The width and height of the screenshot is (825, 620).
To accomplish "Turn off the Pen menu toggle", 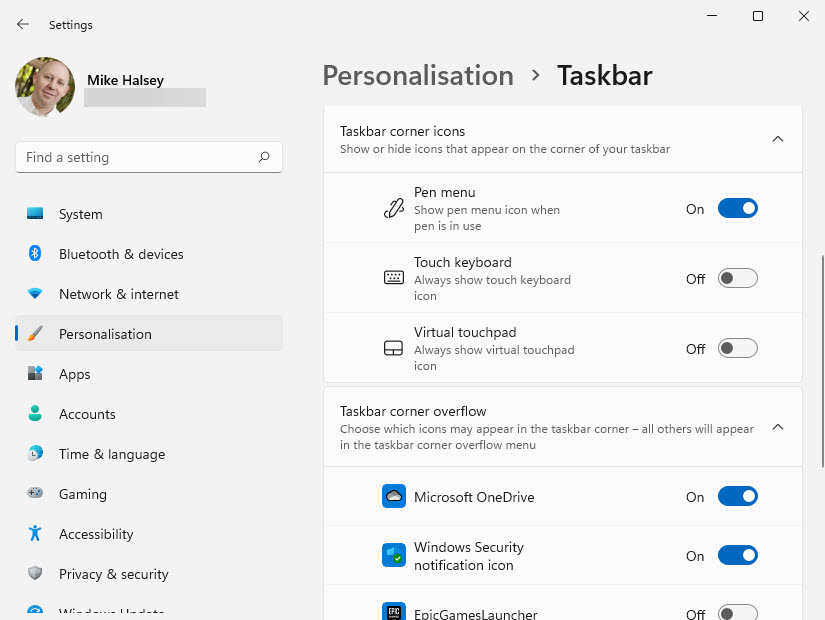I will 737,209.
